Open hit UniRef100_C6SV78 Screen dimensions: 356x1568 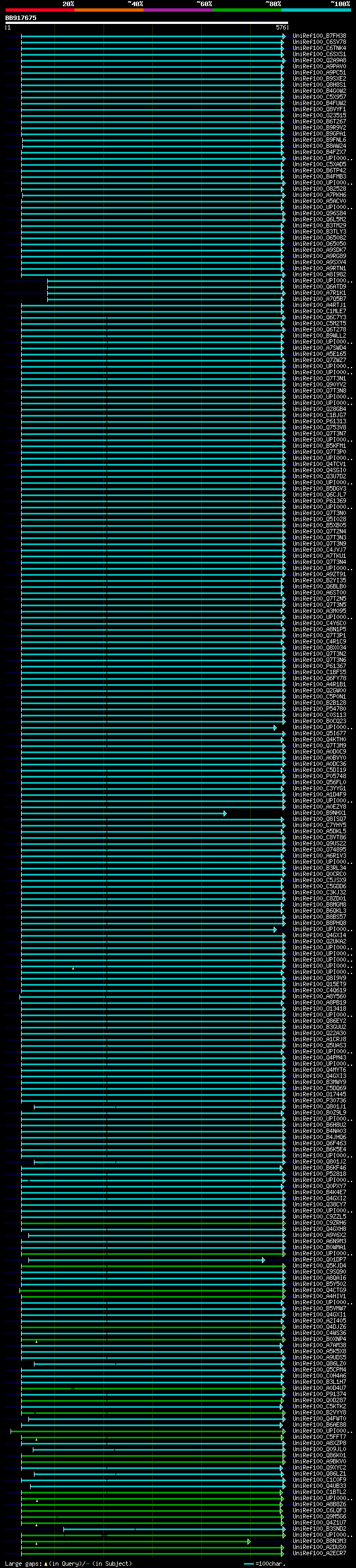tap(319, 42)
